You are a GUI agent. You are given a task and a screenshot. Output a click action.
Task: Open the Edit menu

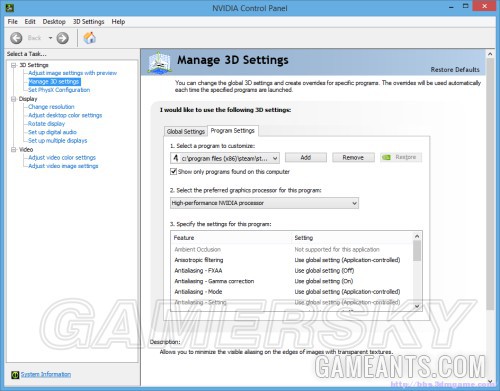pyautogui.click(x=30, y=22)
